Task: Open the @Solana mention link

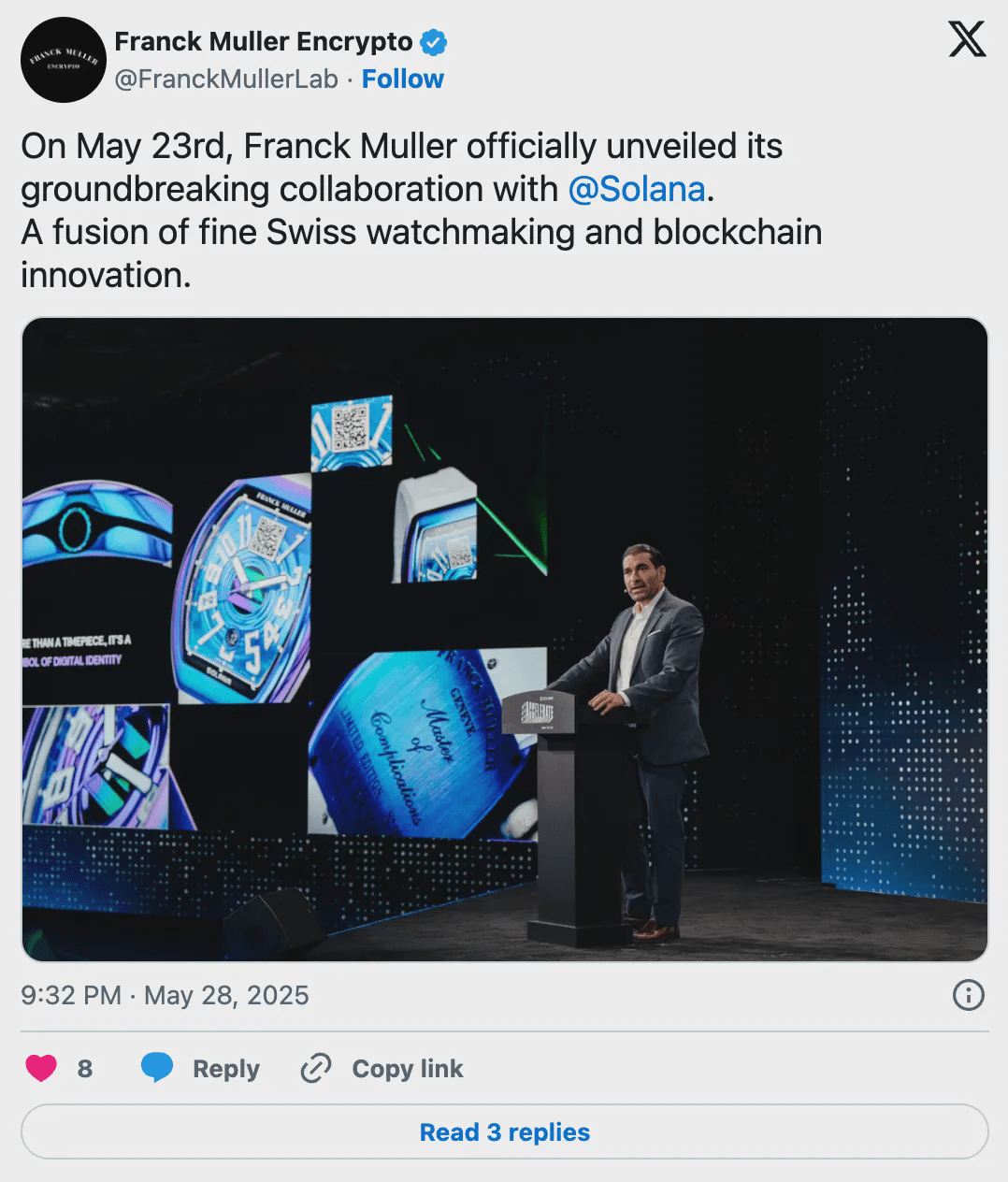Action: (x=637, y=189)
